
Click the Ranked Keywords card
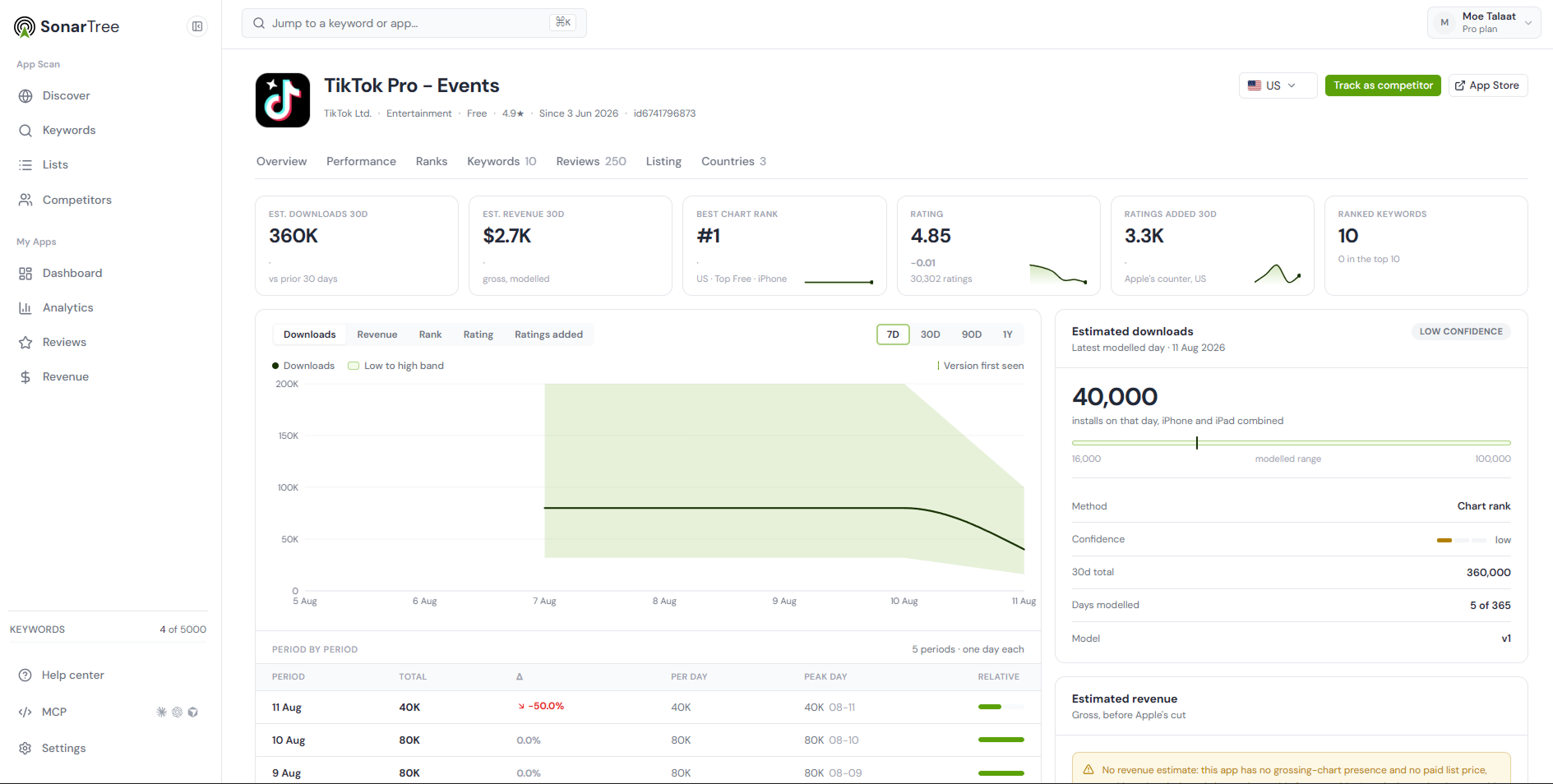pyautogui.click(x=1426, y=246)
